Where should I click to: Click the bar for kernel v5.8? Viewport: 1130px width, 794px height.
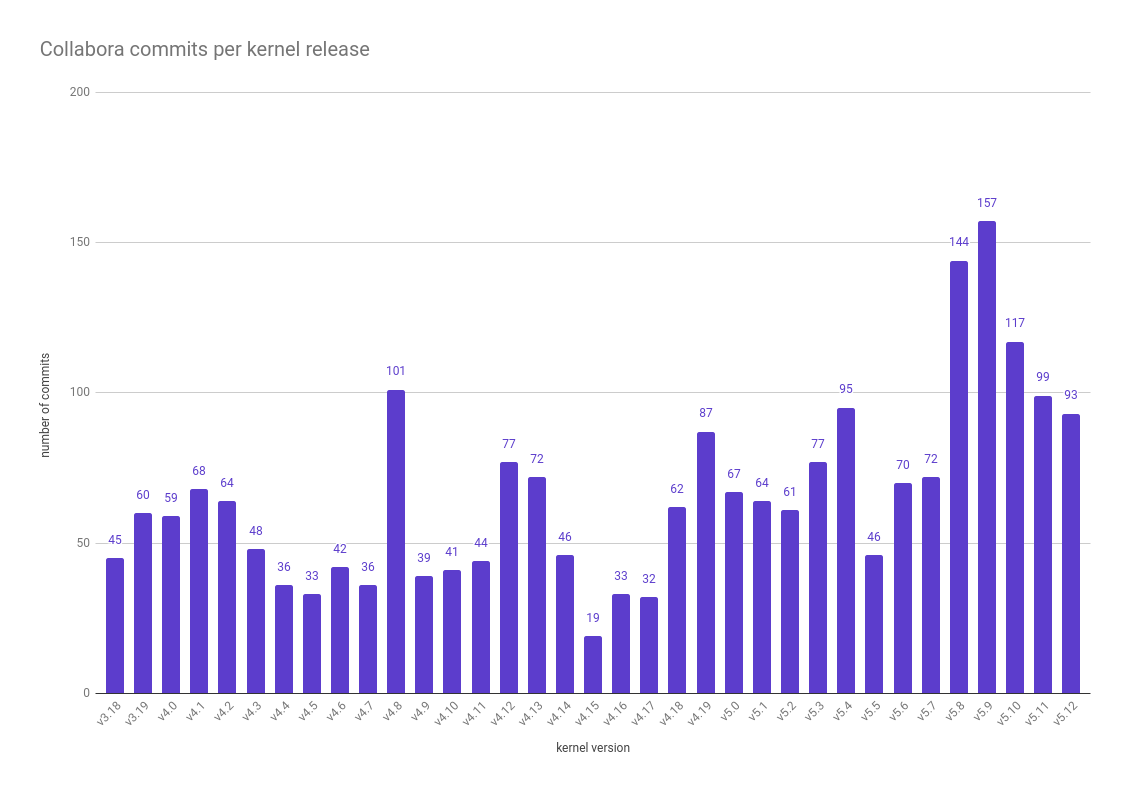pyautogui.click(x=958, y=477)
